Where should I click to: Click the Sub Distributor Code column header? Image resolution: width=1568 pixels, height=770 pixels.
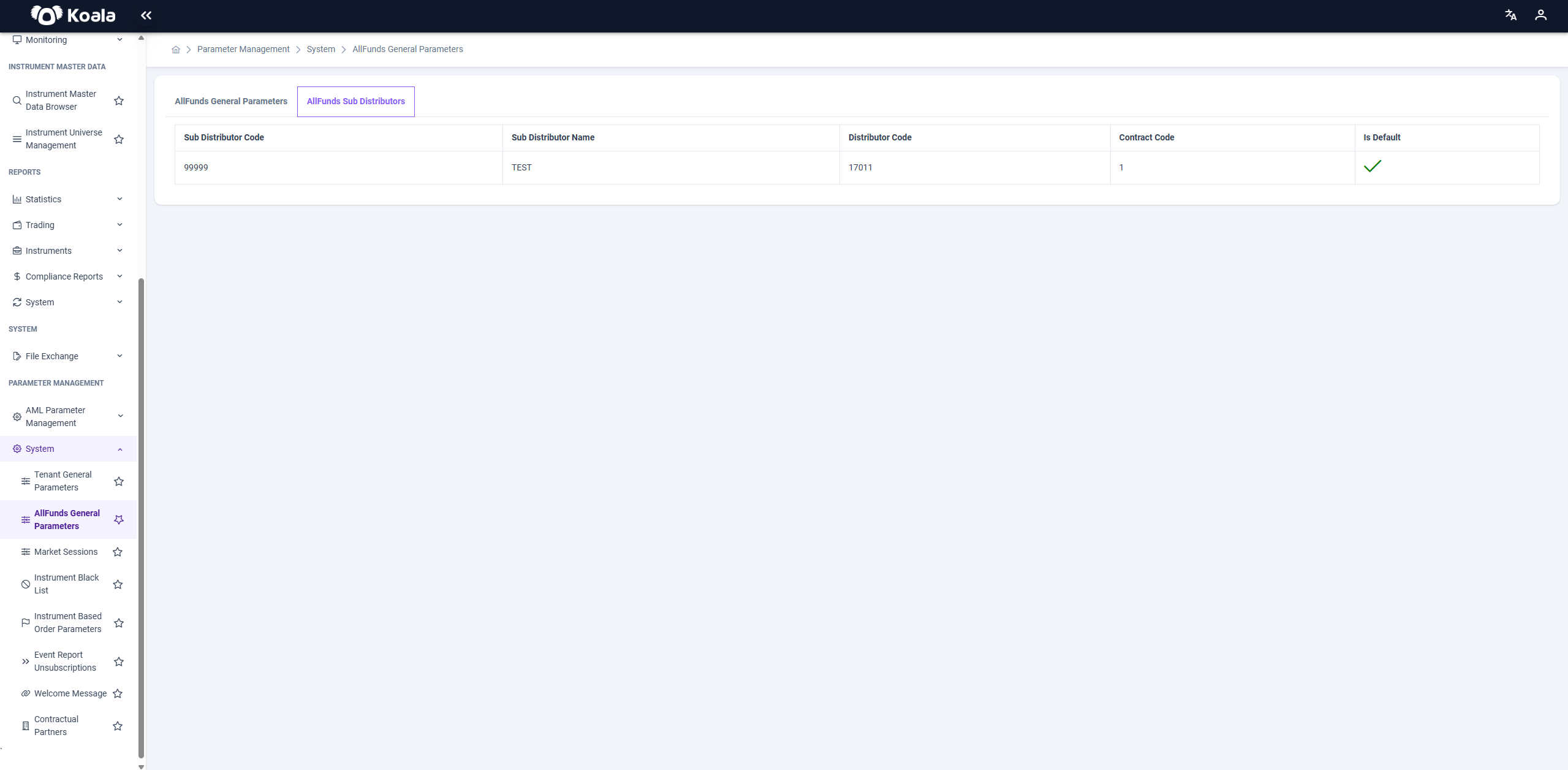[x=224, y=137]
